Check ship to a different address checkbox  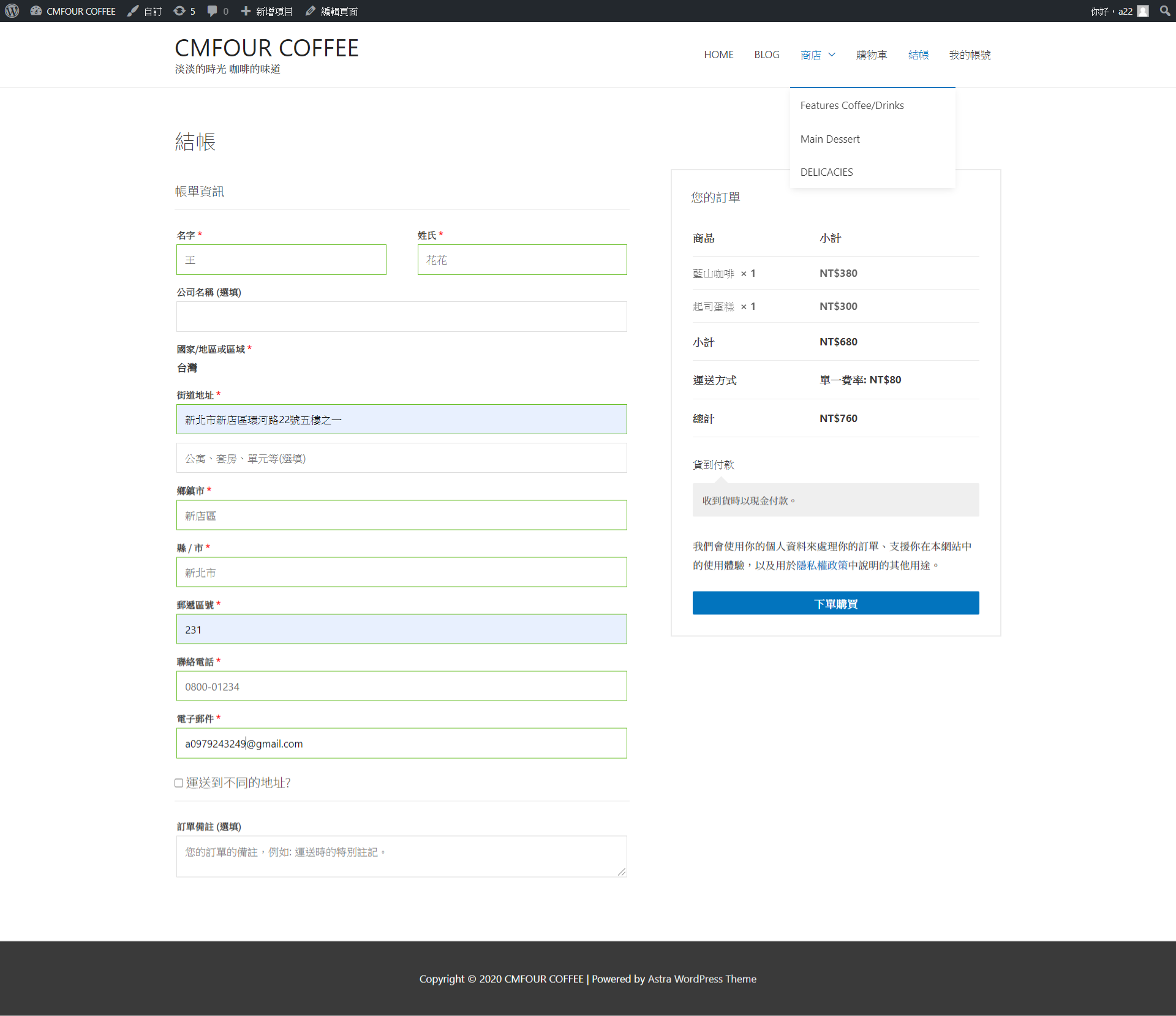[179, 783]
